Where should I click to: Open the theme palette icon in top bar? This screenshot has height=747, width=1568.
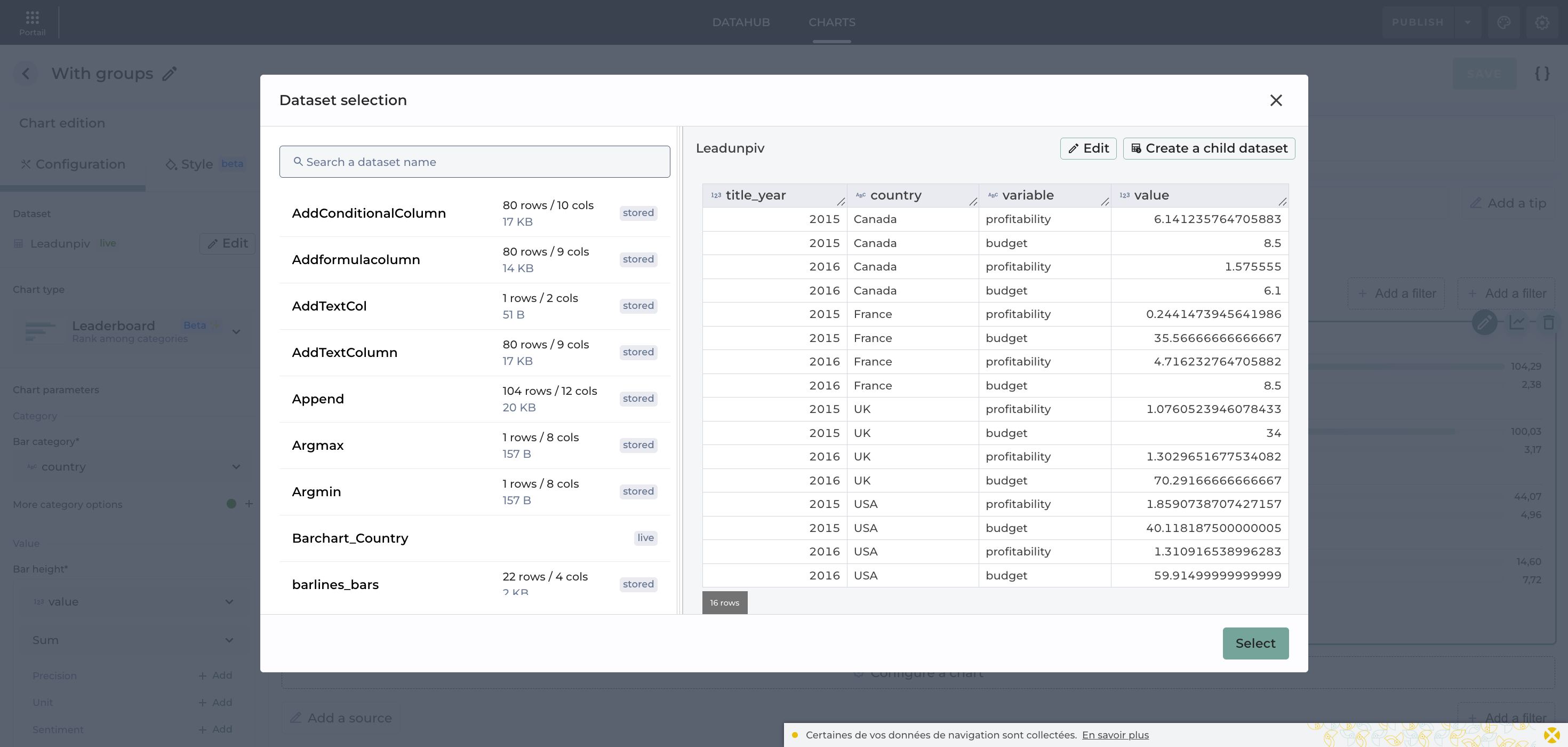[x=1503, y=22]
